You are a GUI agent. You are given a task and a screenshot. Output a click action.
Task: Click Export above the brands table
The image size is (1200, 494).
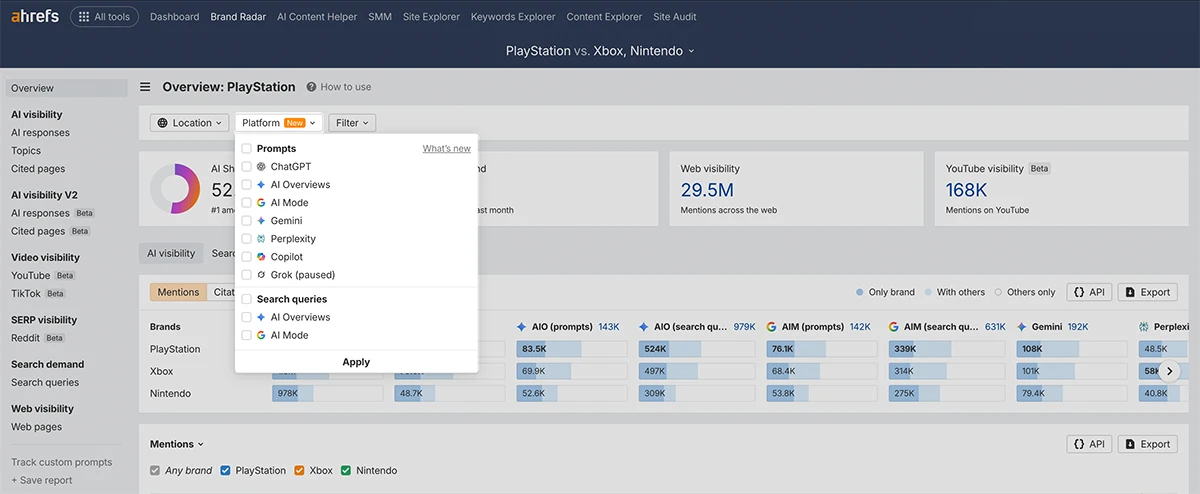[x=1147, y=292]
